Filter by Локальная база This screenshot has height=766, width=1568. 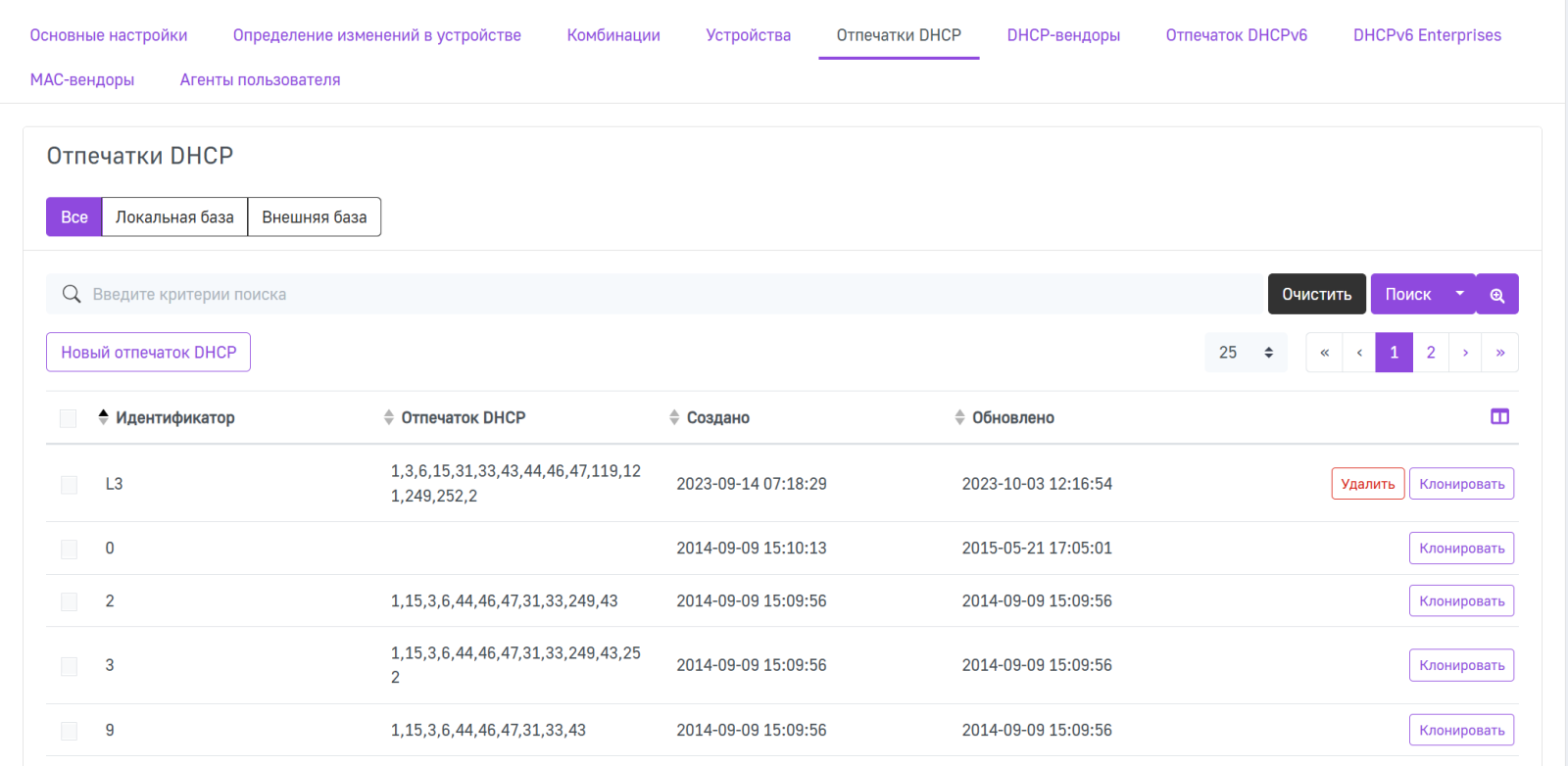[x=174, y=217]
